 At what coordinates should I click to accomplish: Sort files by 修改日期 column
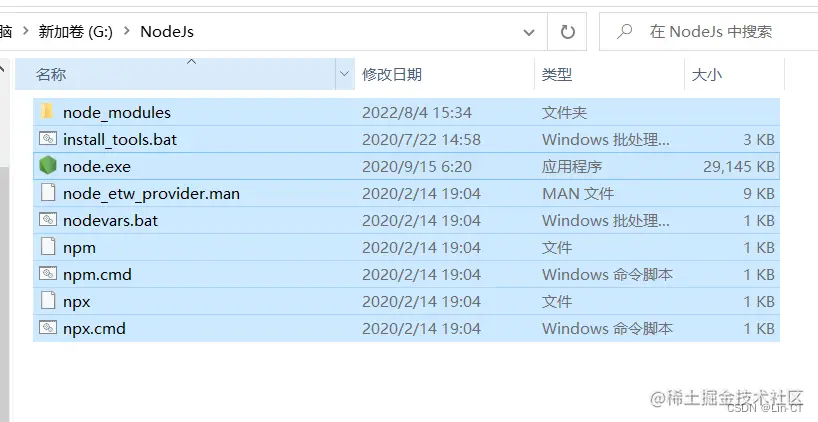[392, 75]
